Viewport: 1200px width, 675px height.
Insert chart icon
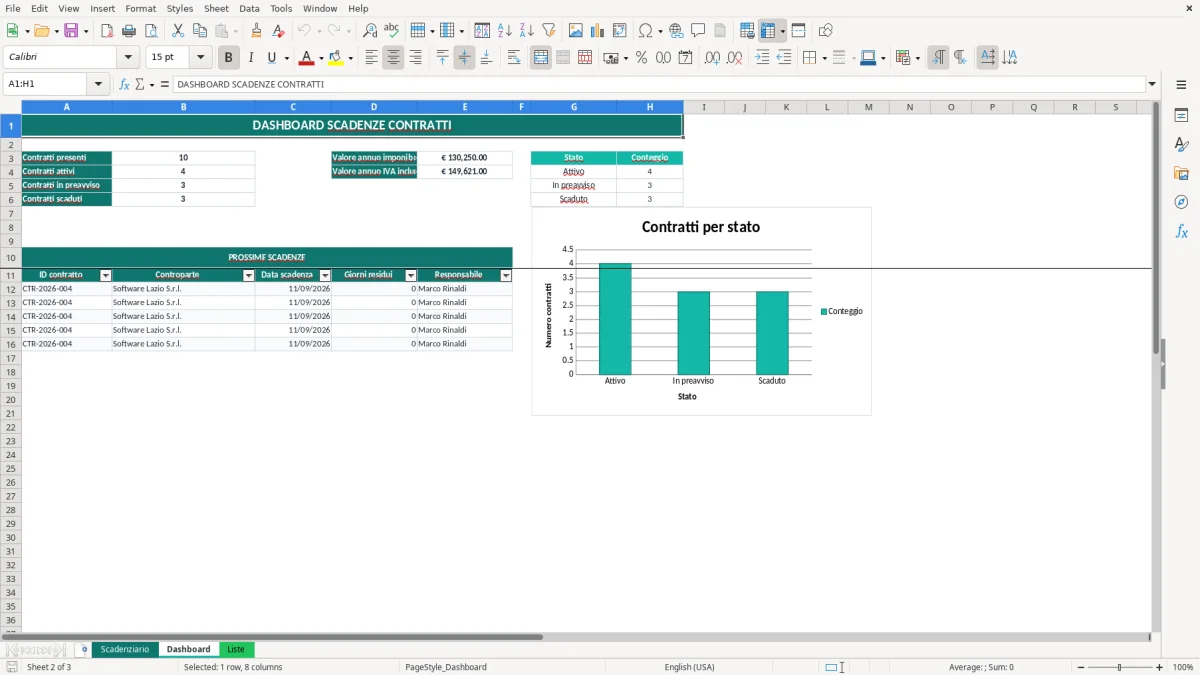(x=598, y=31)
